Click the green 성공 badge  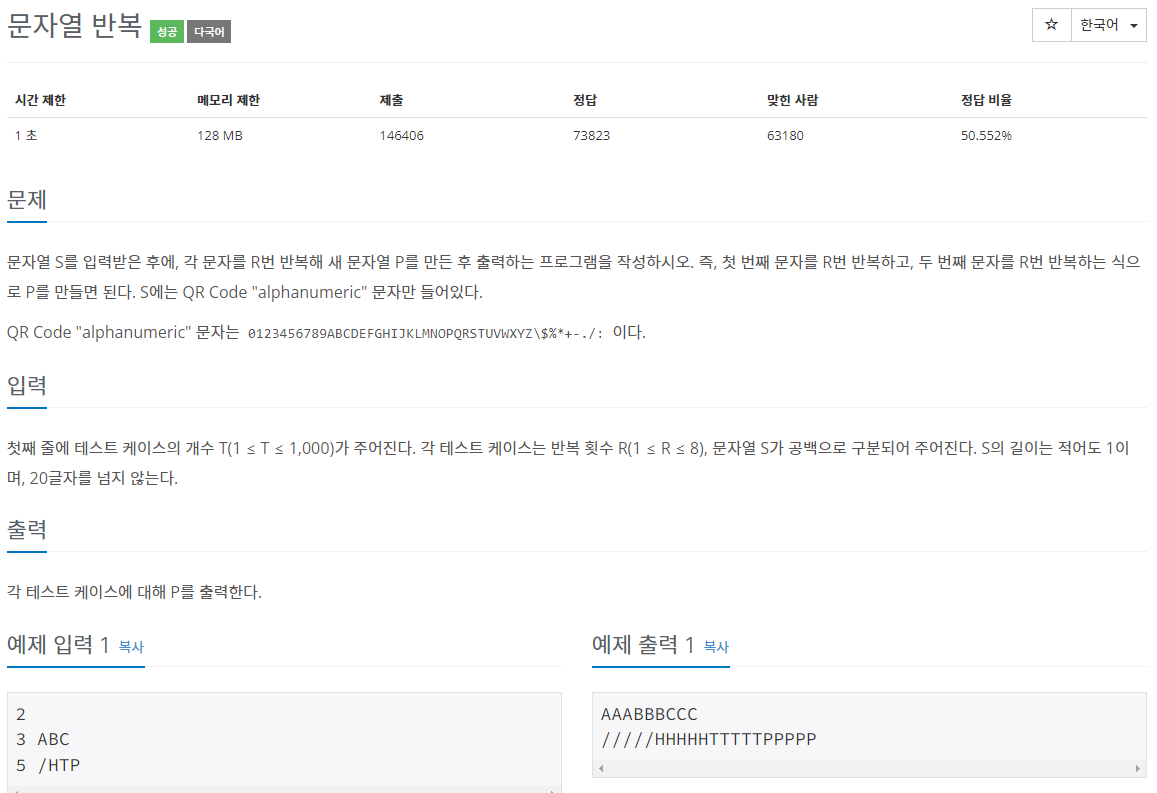click(167, 32)
